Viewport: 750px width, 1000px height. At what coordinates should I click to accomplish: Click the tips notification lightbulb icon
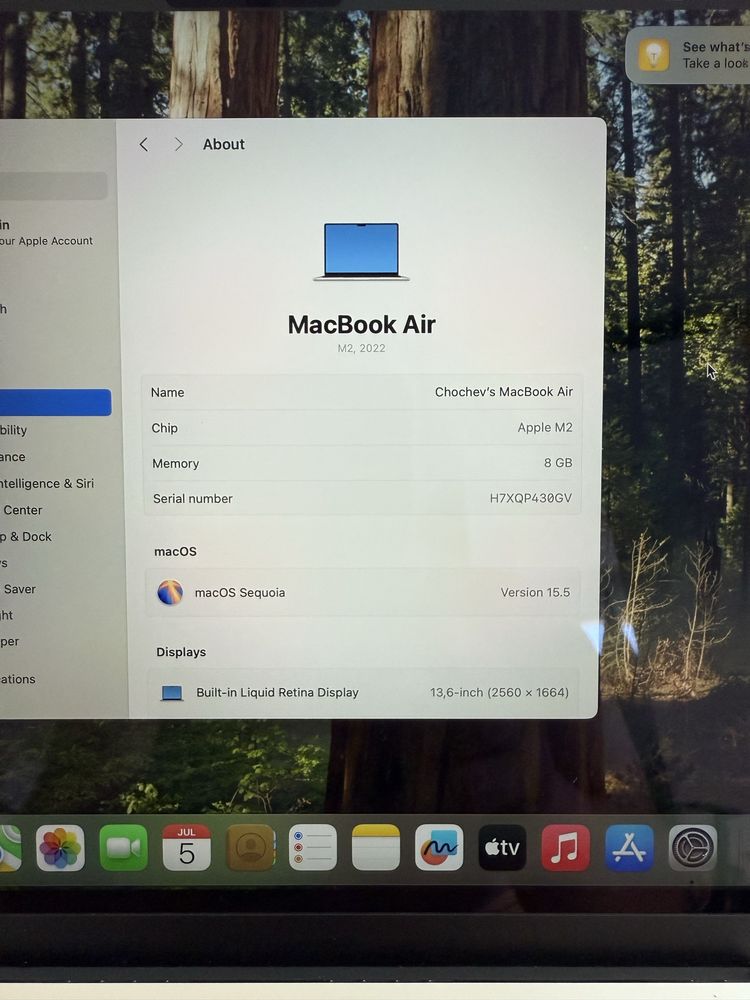654,55
